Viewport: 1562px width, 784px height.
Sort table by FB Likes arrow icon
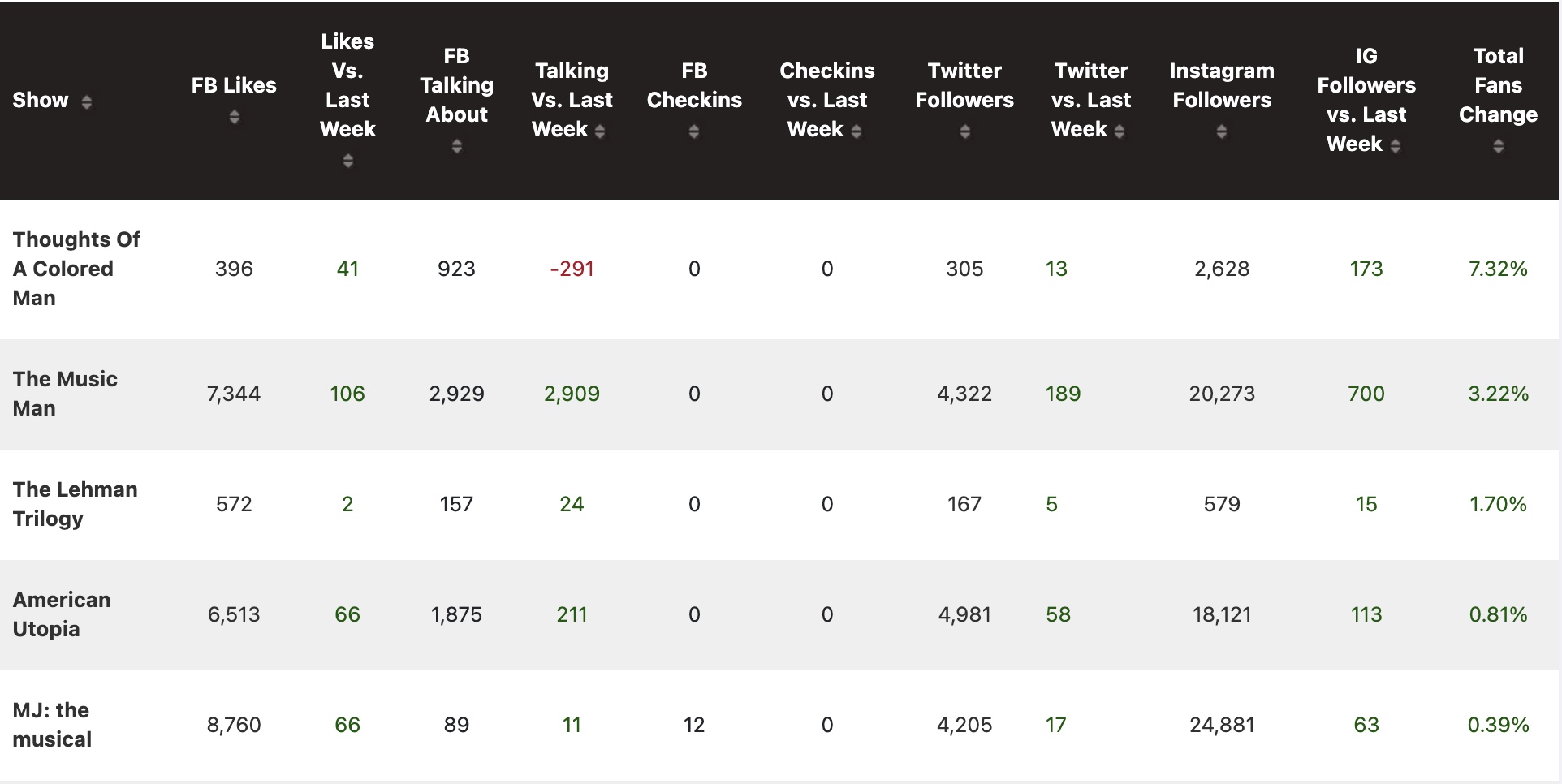(x=234, y=117)
